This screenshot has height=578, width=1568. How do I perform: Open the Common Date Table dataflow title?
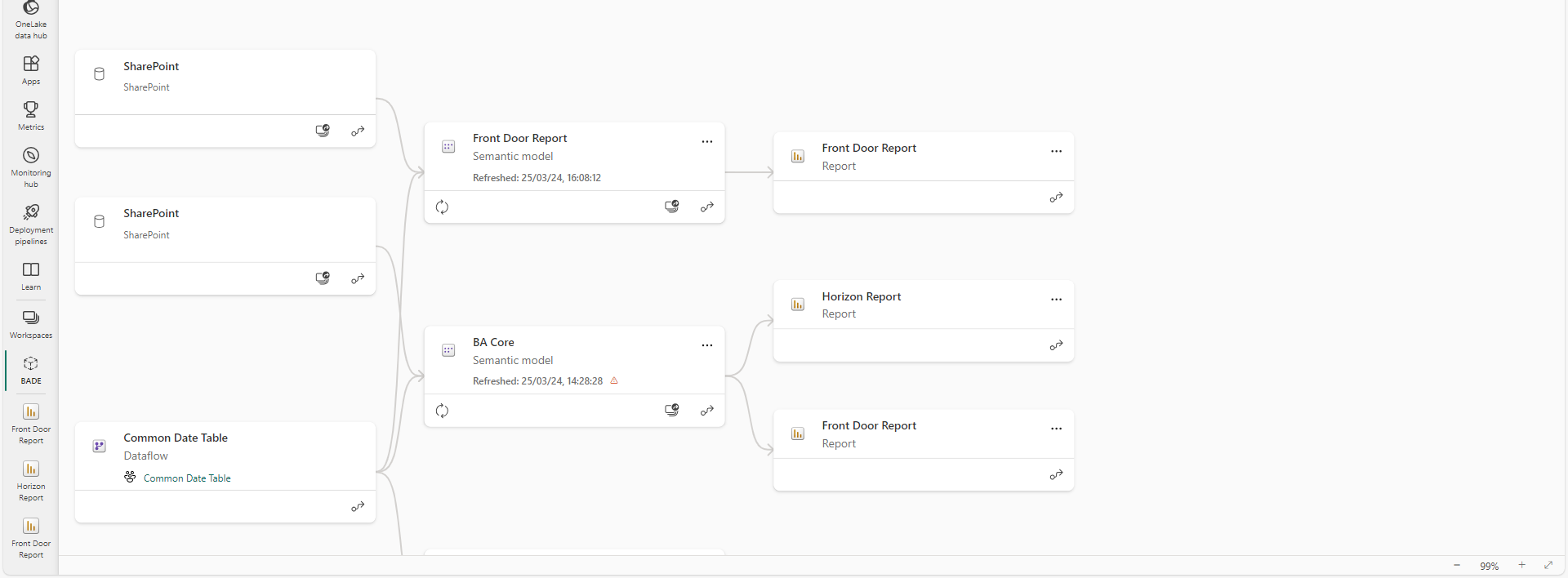[176, 438]
